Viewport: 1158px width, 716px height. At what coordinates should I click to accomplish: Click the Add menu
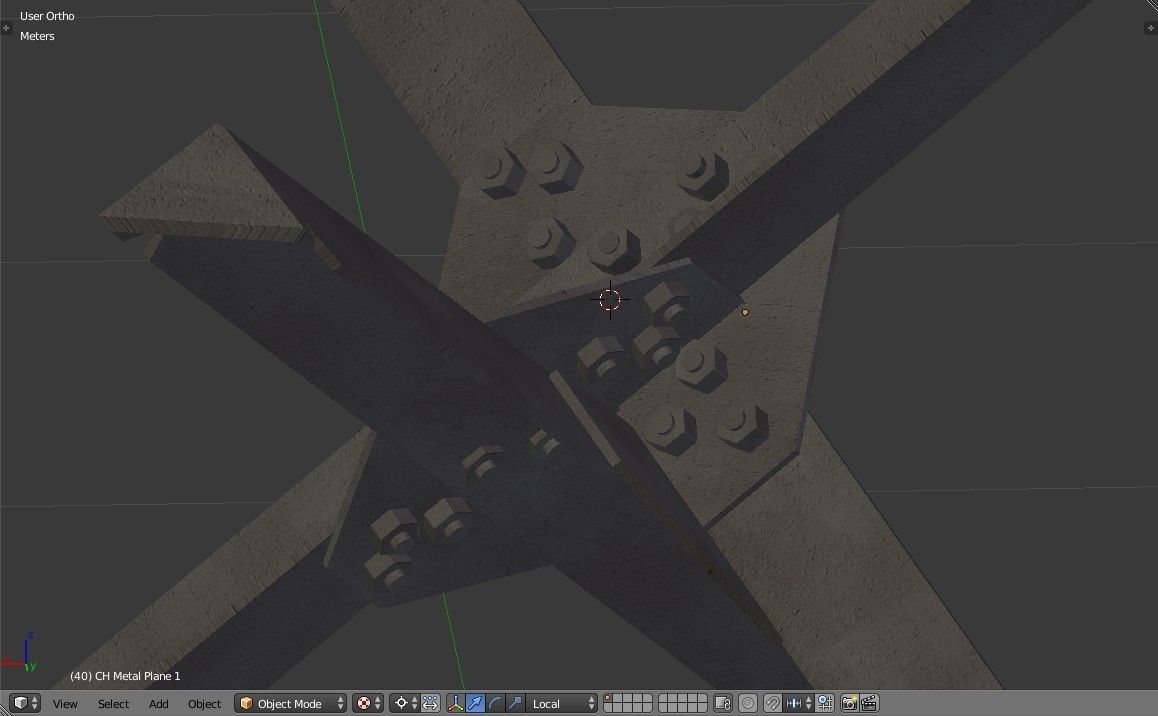tap(159, 704)
